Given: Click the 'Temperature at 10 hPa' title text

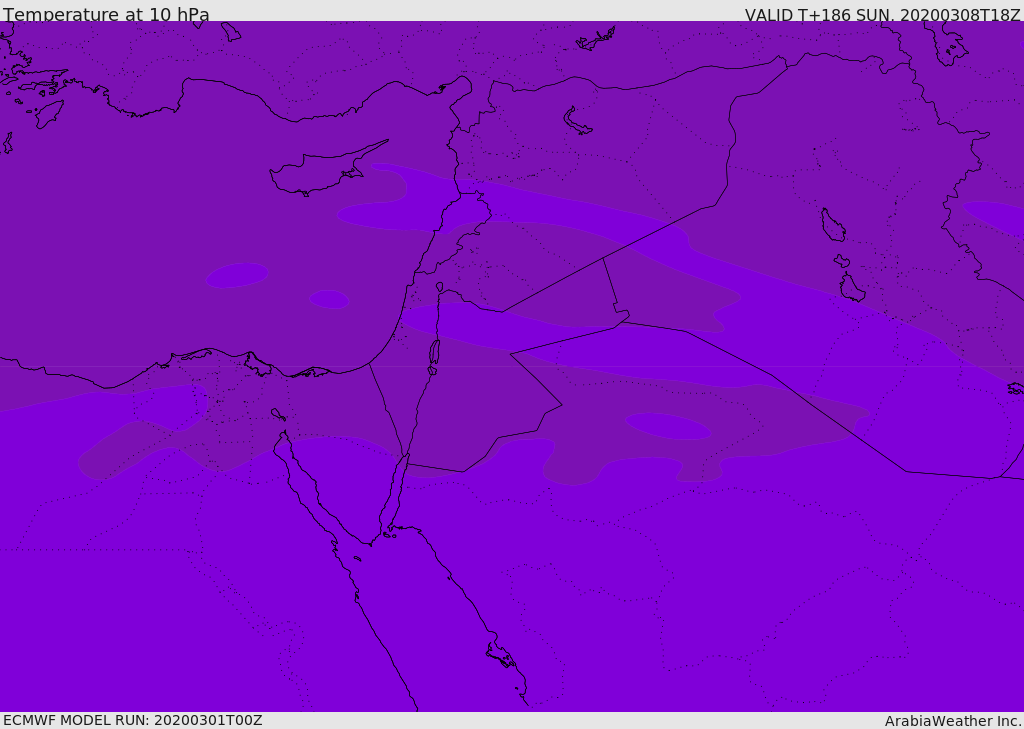Looking at the screenshot, I should coord(106,14).
